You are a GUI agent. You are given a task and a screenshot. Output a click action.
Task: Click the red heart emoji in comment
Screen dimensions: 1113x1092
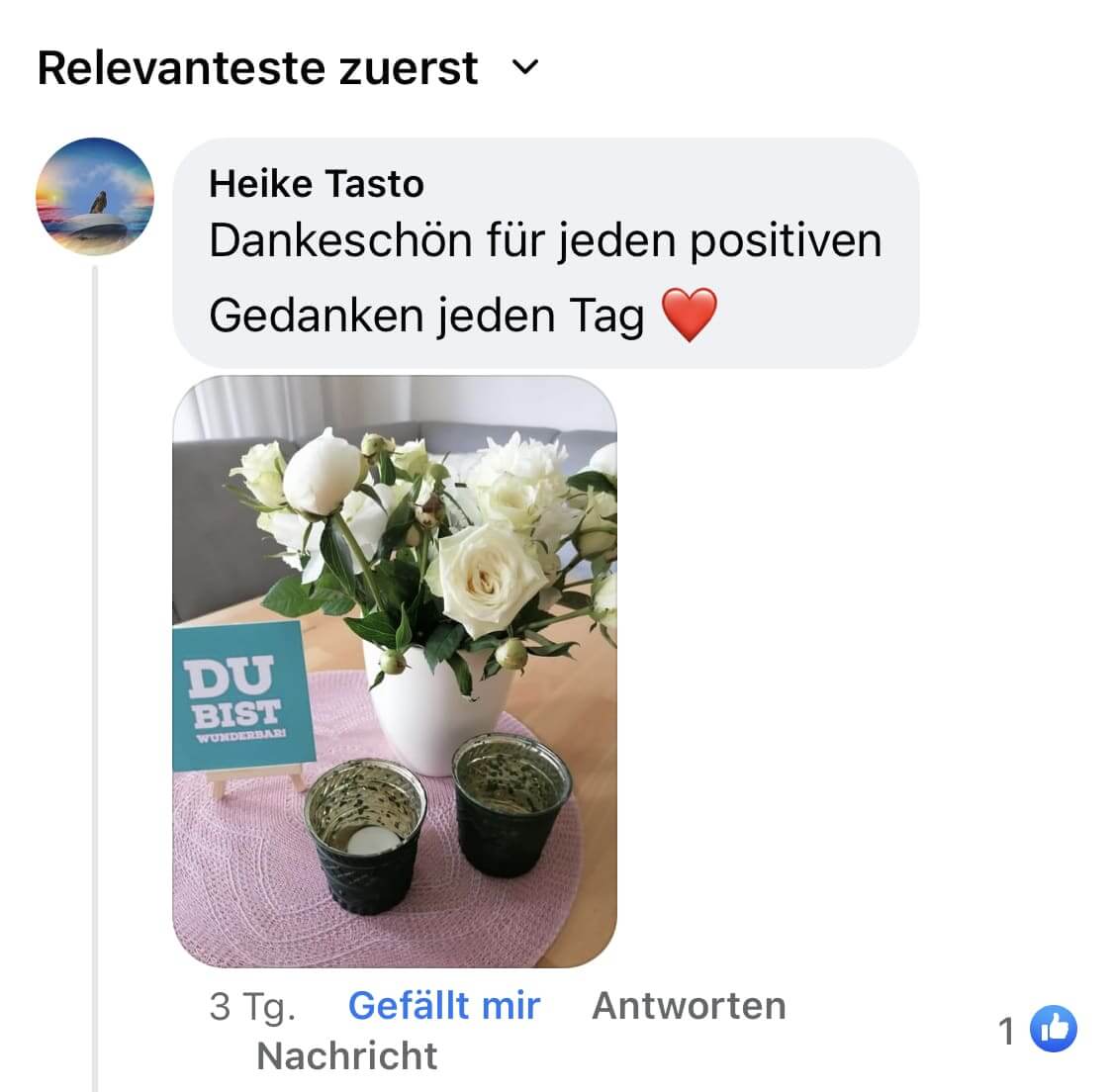[x=690, y=316]
